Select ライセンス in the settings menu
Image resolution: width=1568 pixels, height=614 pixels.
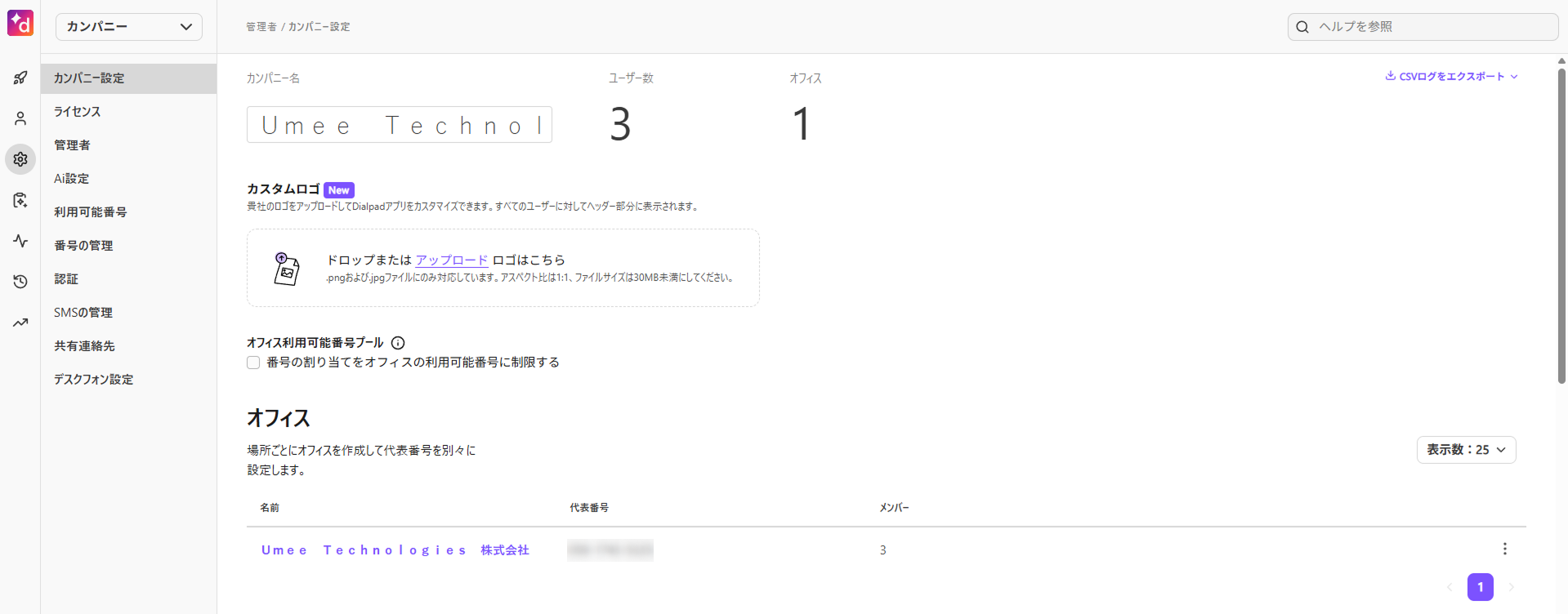(x=78, y=112)
